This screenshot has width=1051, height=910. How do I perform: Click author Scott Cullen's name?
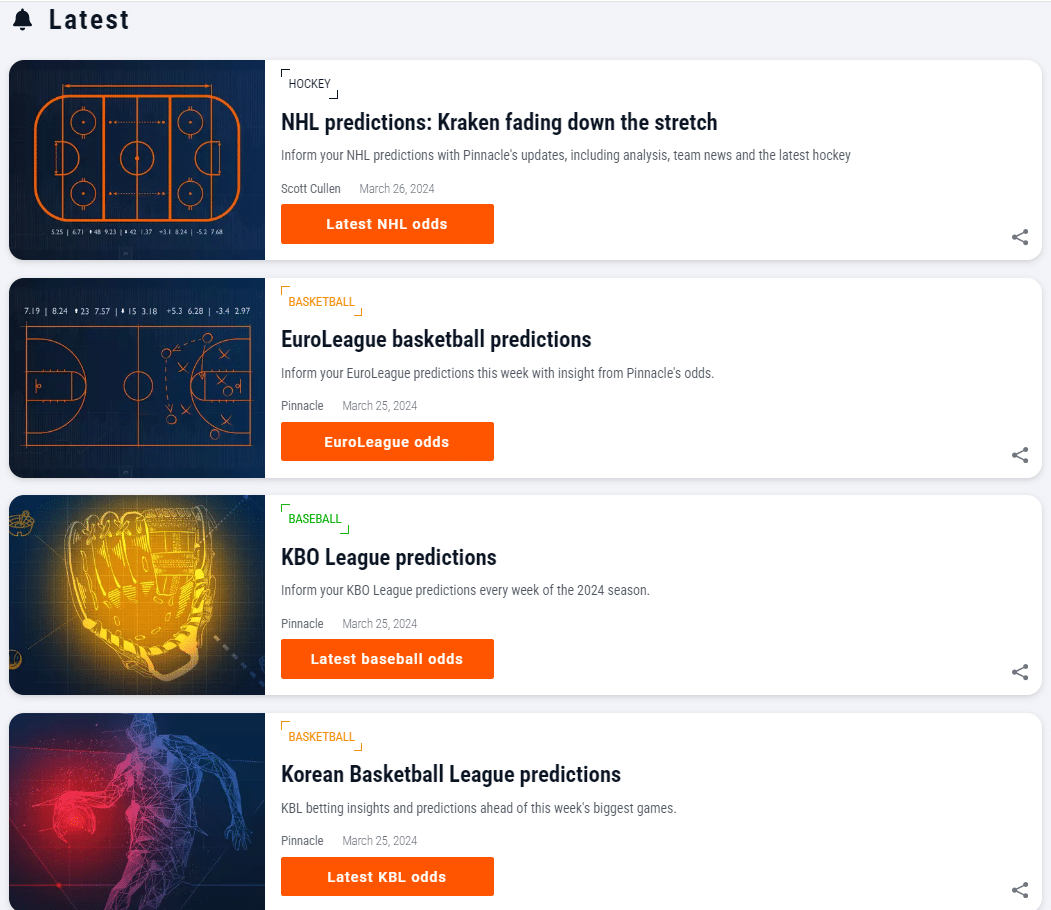coord(310,188)
